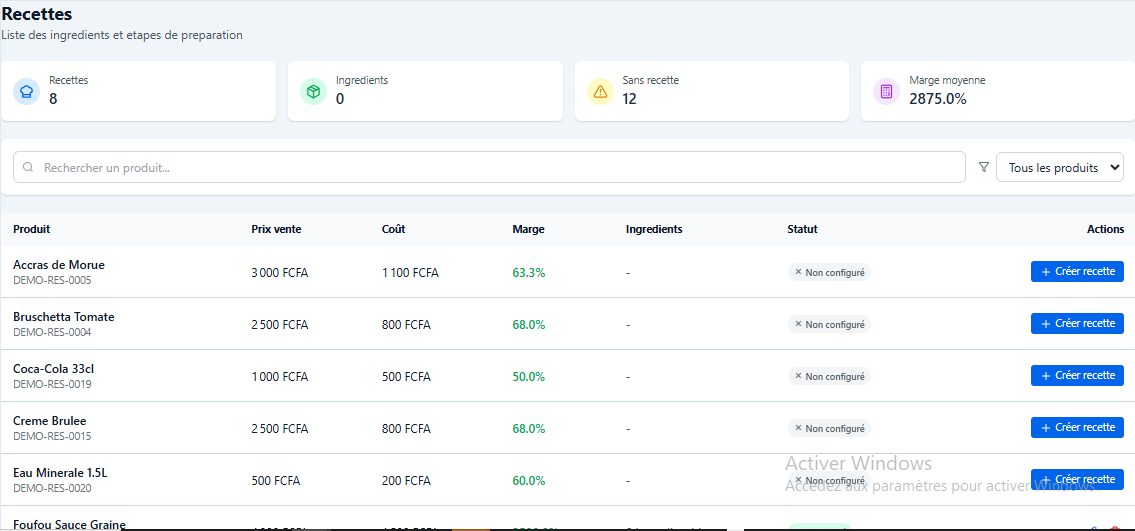Click the Non configuré badge for Creme Brulee

830,429
